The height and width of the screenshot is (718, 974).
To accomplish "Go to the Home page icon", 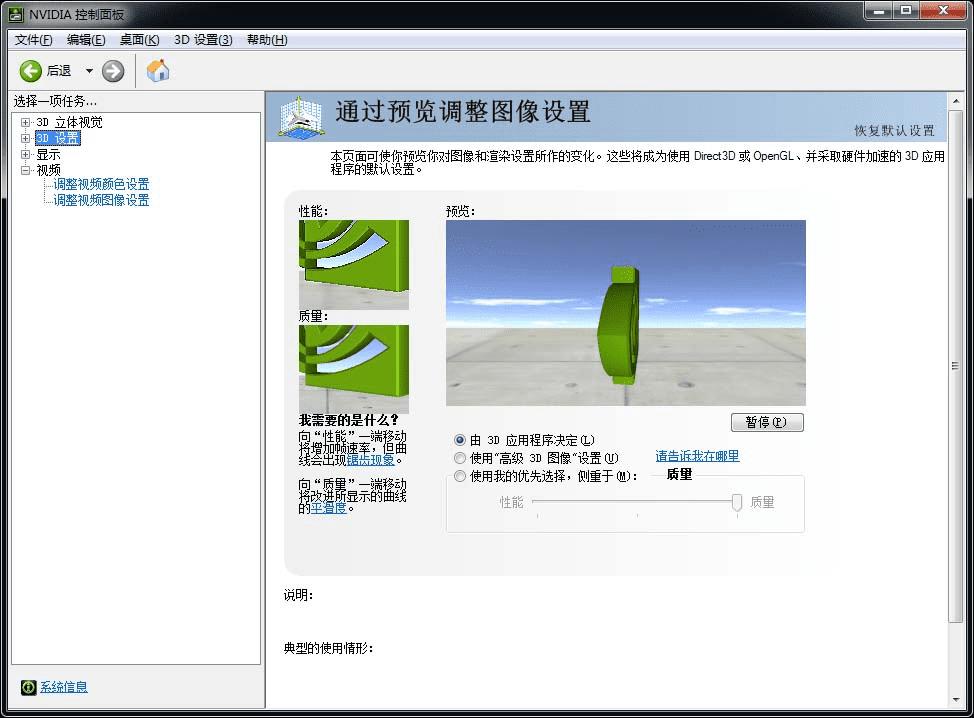I will coord(158,71).
